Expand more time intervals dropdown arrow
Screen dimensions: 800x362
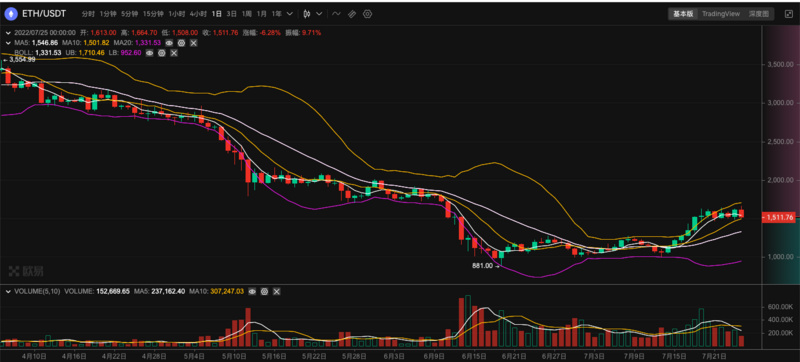click(x=290, y=14)
